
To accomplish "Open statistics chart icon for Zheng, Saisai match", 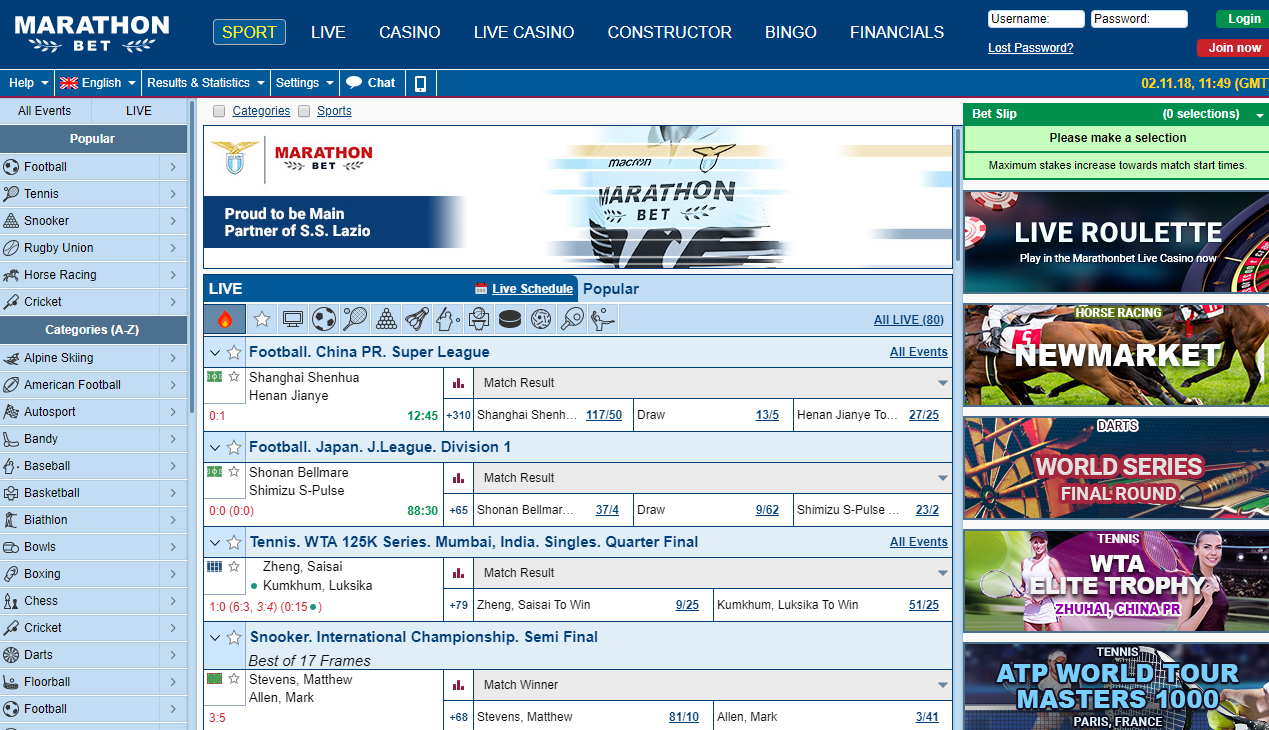I will (459, 573).
